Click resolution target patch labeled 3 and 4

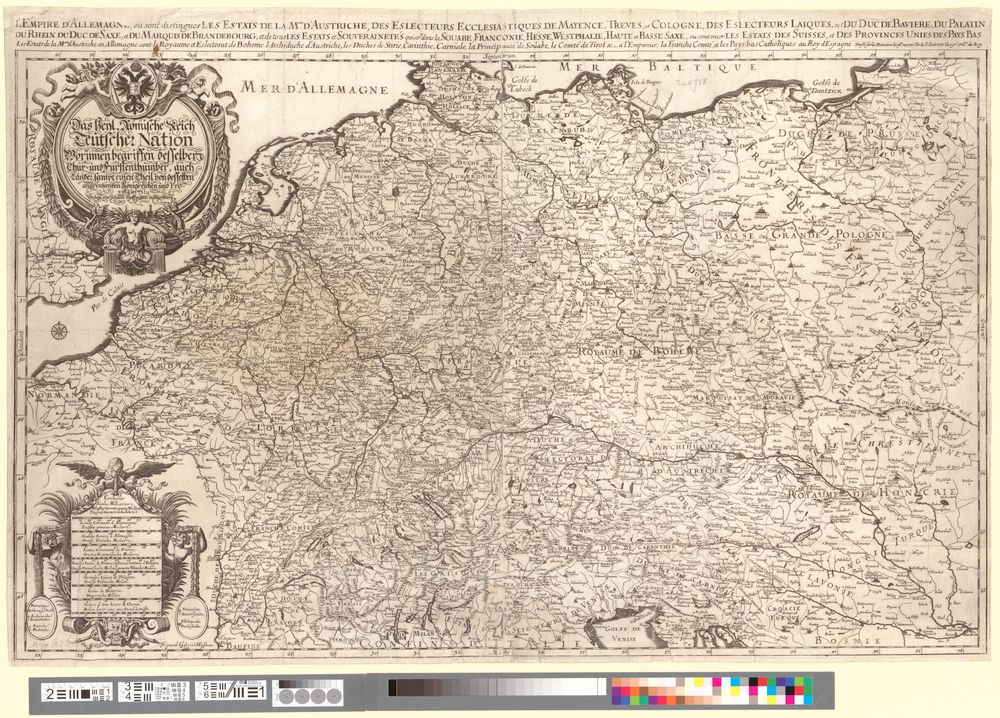pyautogui.click(x=154, y=692)
